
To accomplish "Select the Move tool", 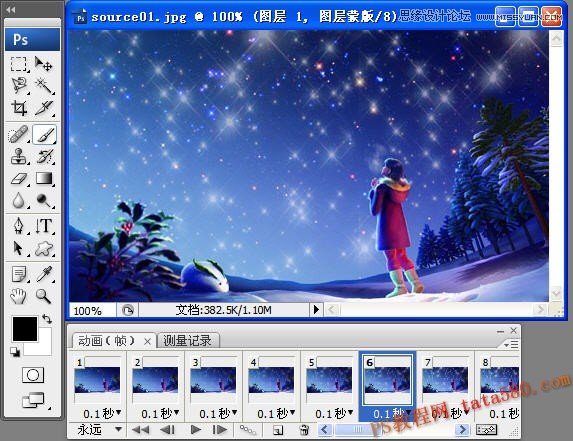I will [43, 64].
